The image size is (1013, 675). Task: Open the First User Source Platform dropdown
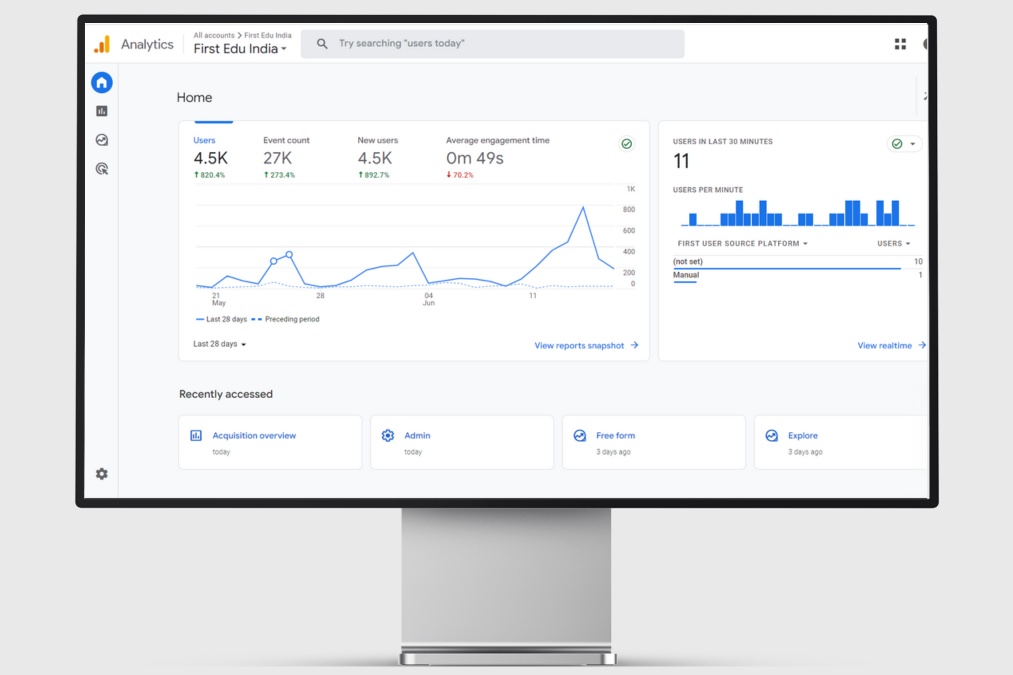[742, 244]
